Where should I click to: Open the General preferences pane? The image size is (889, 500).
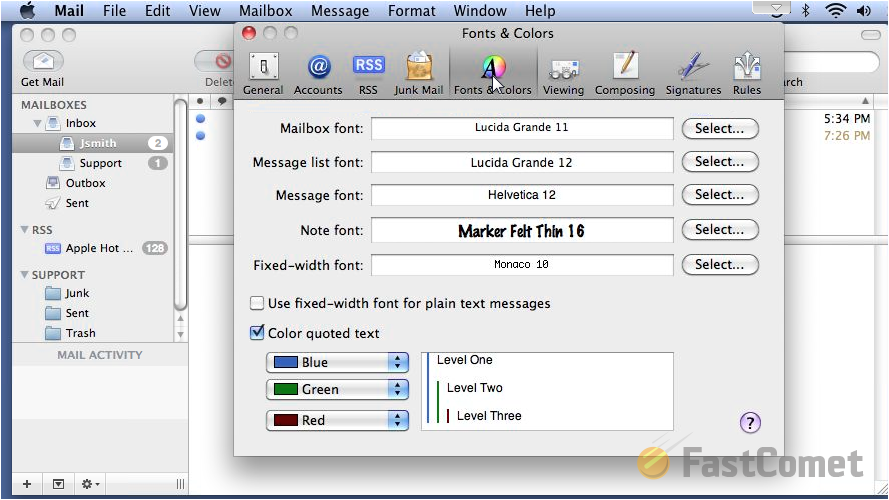tap(263, 73)
